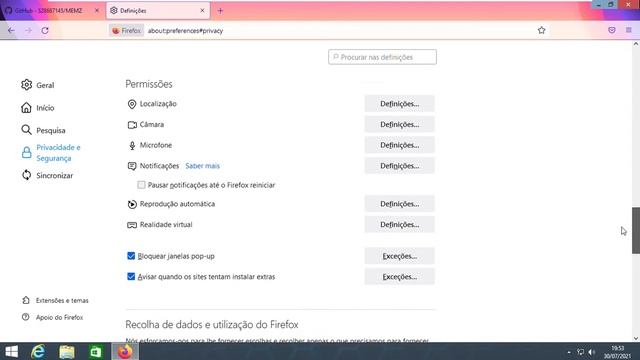Click the scrollbar down arrow
This screenshot has height=360, width=640.
pyautogui.click(x=636, y=338)
